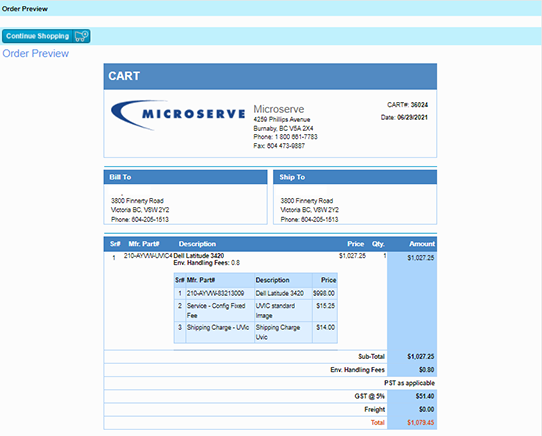Select the $1,027.25 item amount cell
542x436 pixels.
(420, 258)
